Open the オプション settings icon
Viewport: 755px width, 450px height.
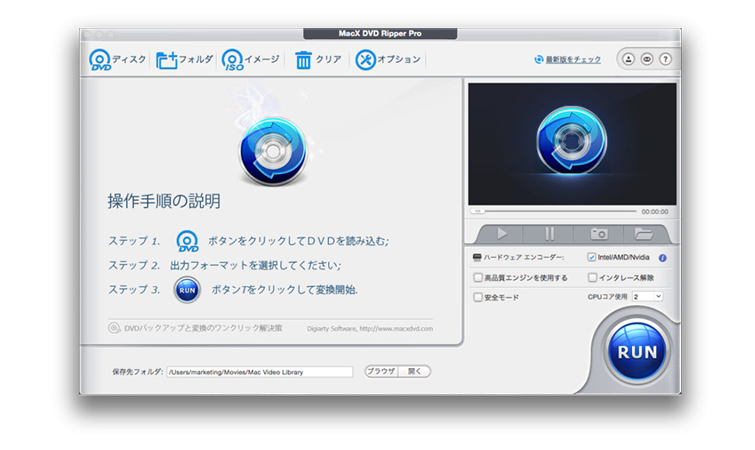[364, 60]
